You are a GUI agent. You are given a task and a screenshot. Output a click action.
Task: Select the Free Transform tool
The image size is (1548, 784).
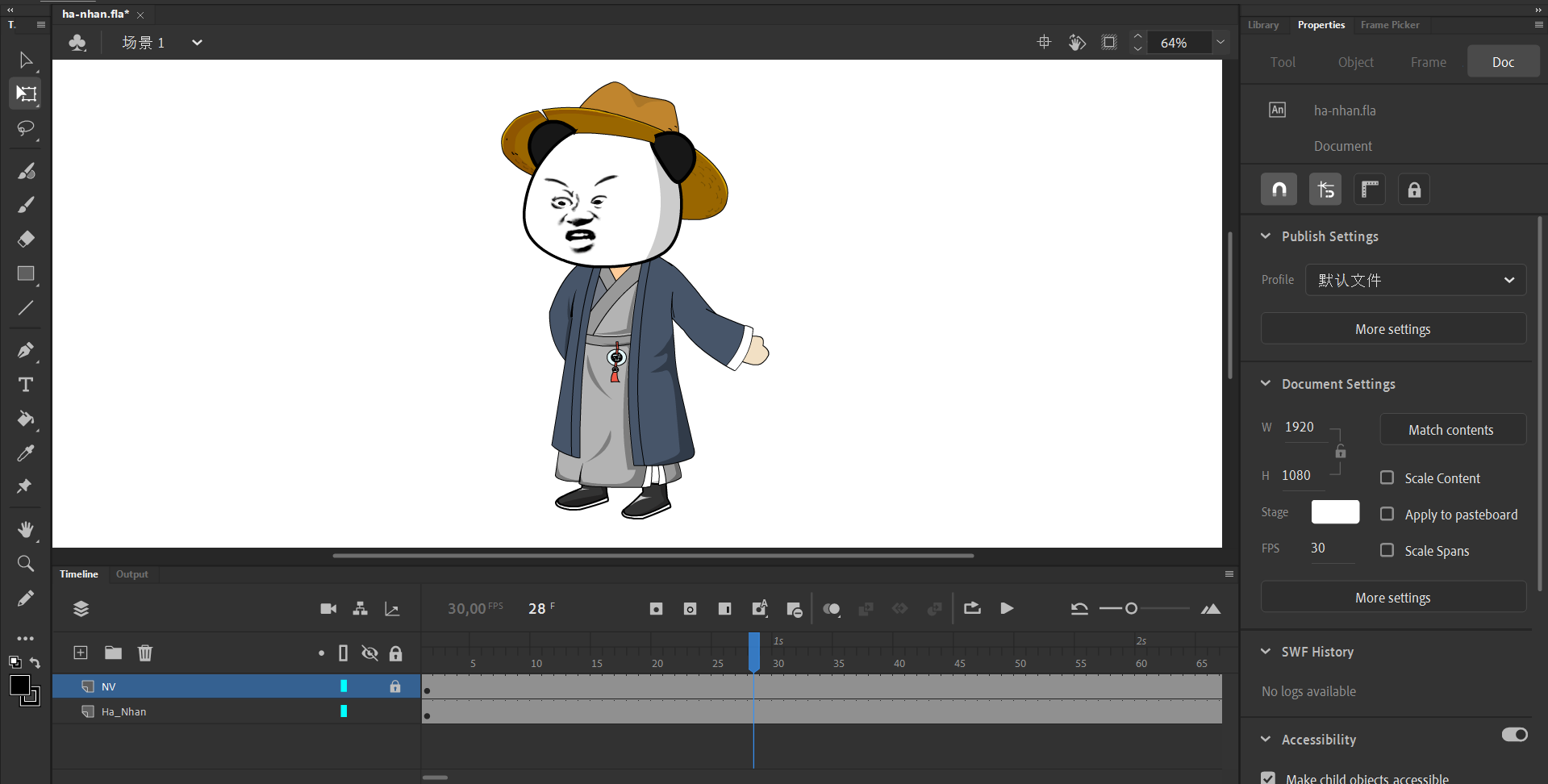tap(26, 94)
